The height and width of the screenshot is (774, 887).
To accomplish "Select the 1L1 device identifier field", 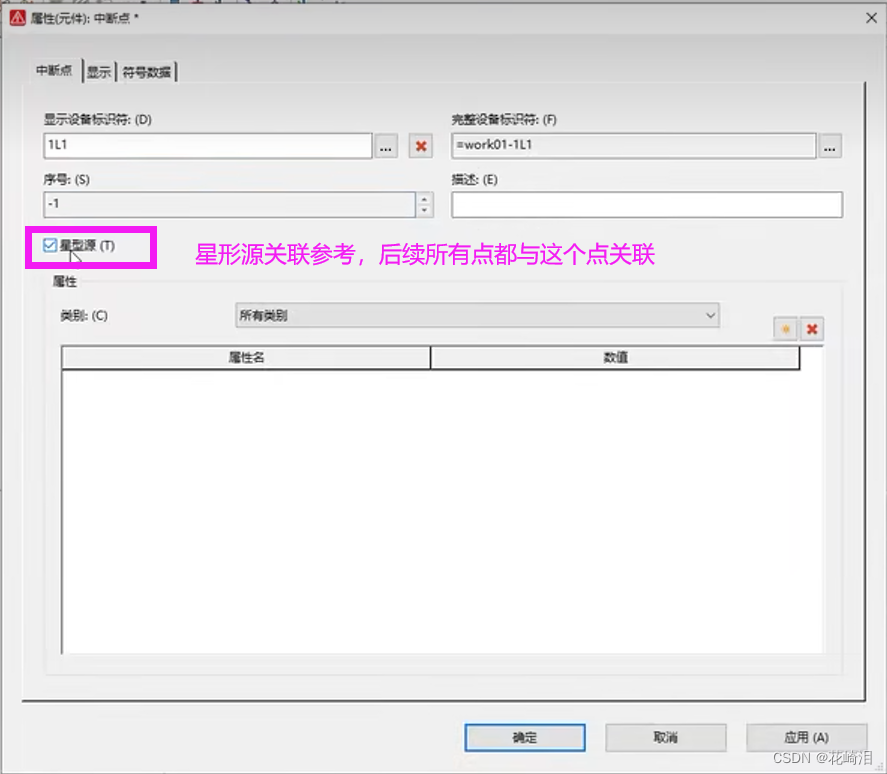I will click(205, 145).
